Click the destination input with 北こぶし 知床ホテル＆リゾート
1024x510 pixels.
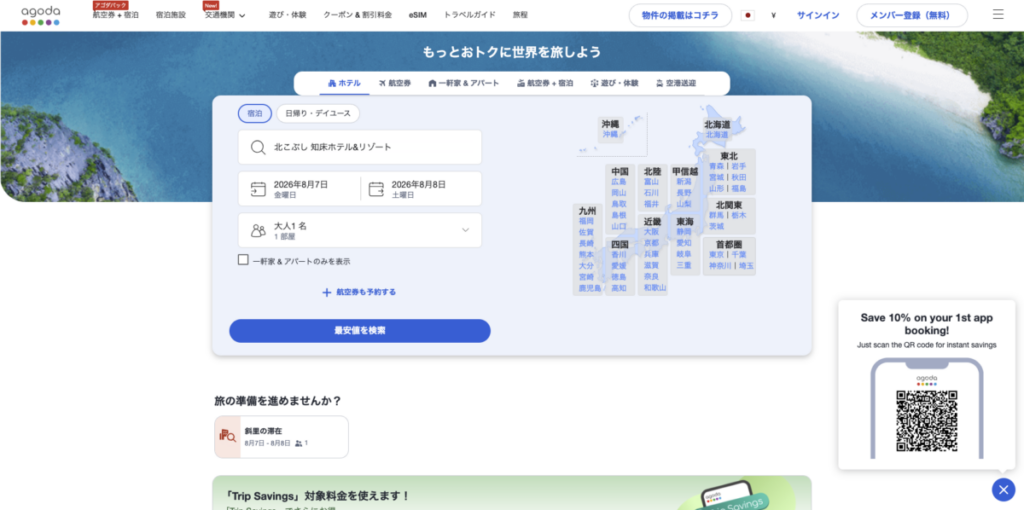[360, 147]
